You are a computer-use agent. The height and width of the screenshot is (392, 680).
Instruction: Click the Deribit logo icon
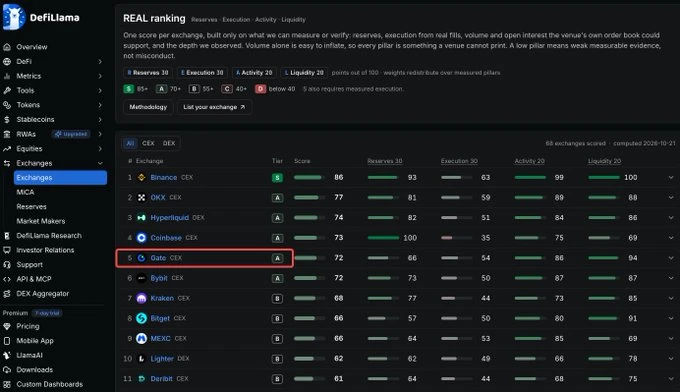pyautogui.click(x=141, y=379)
